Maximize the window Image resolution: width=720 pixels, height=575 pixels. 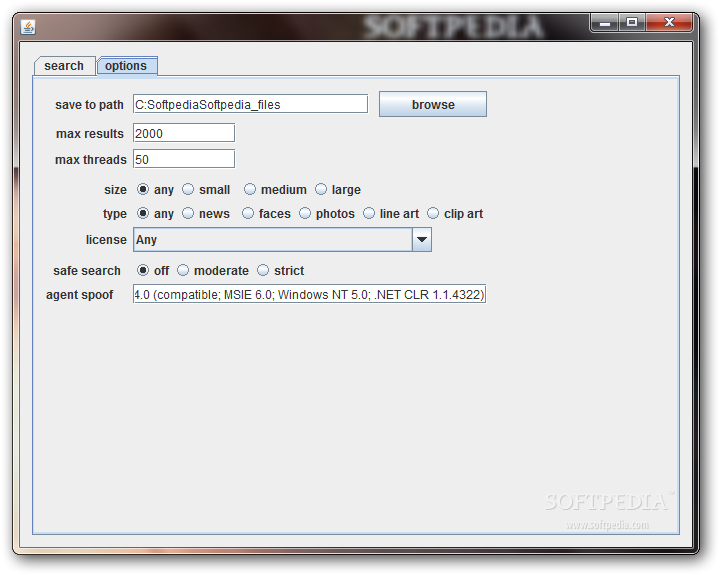[x=632, y=22]
